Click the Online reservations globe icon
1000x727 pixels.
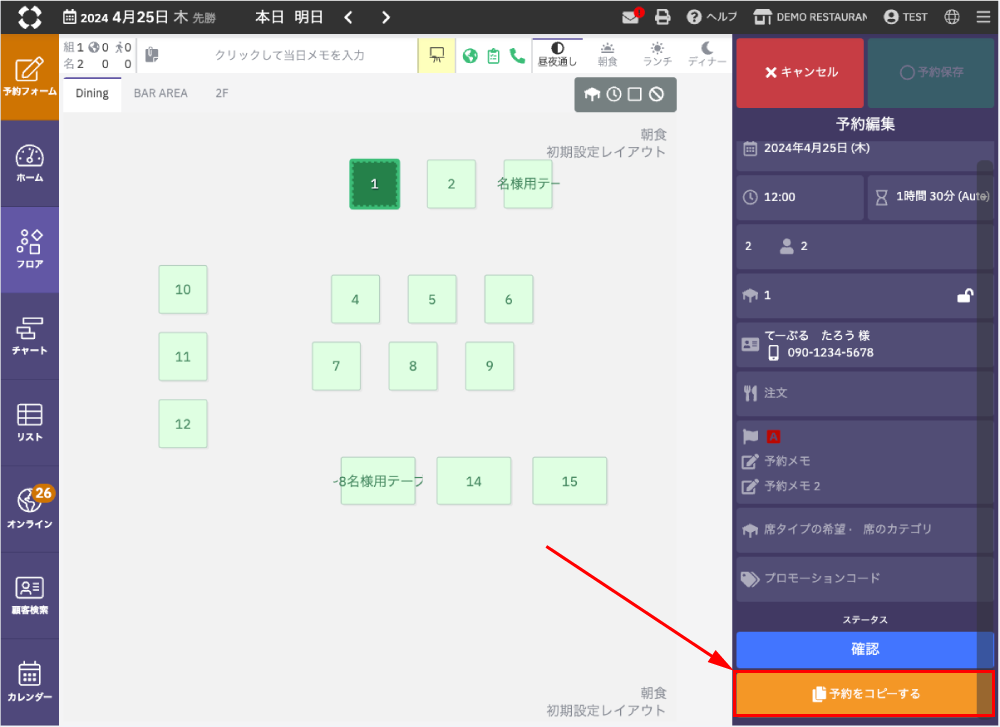(x=30, y=508)
